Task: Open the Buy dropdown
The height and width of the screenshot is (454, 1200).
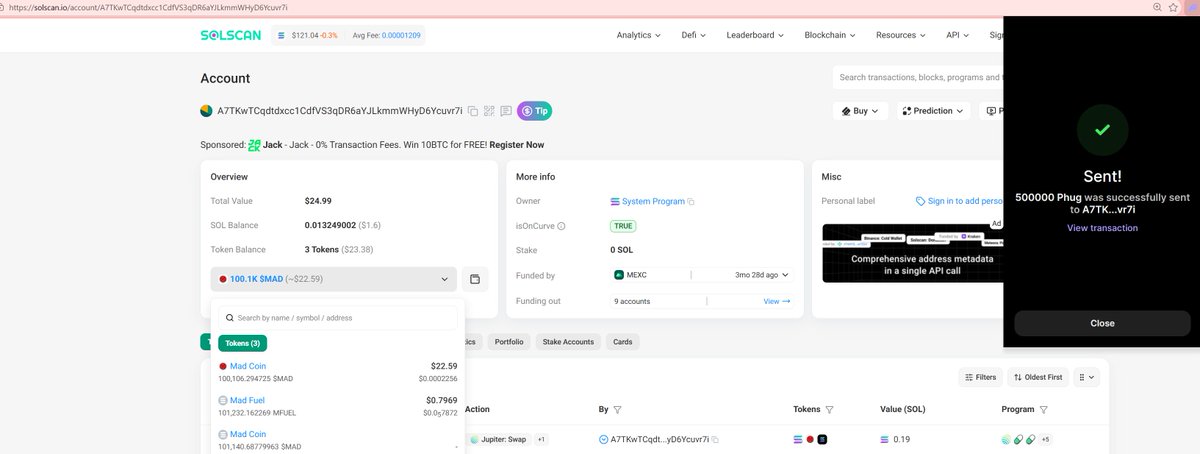Action: point(860,111)
